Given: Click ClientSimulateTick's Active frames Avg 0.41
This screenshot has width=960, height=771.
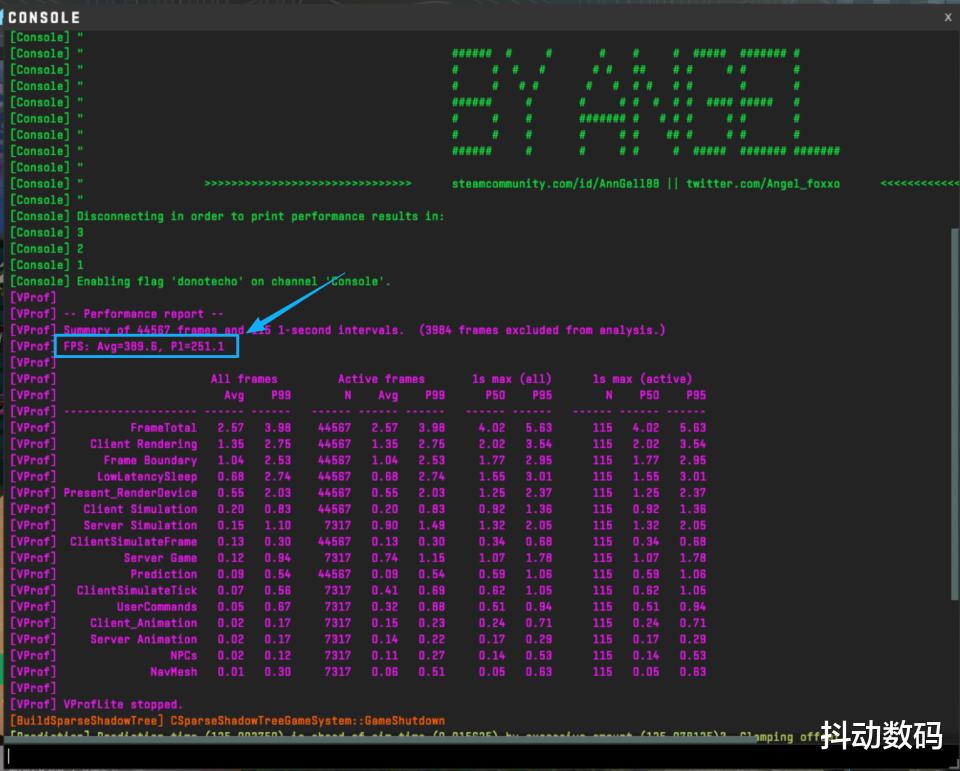Looking at the screenshot, I should coord(384,591).
